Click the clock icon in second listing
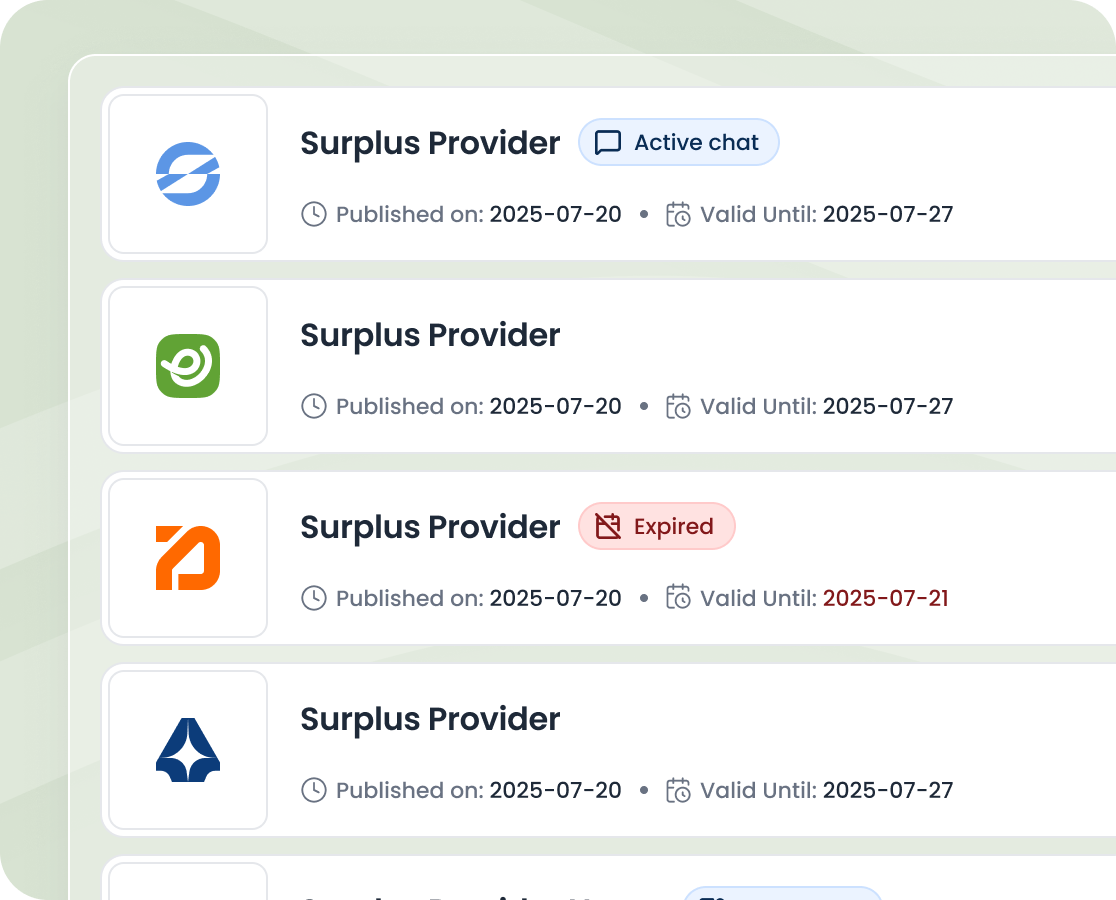The height and width of the screenshot is (900, 1116). (314, 406)
